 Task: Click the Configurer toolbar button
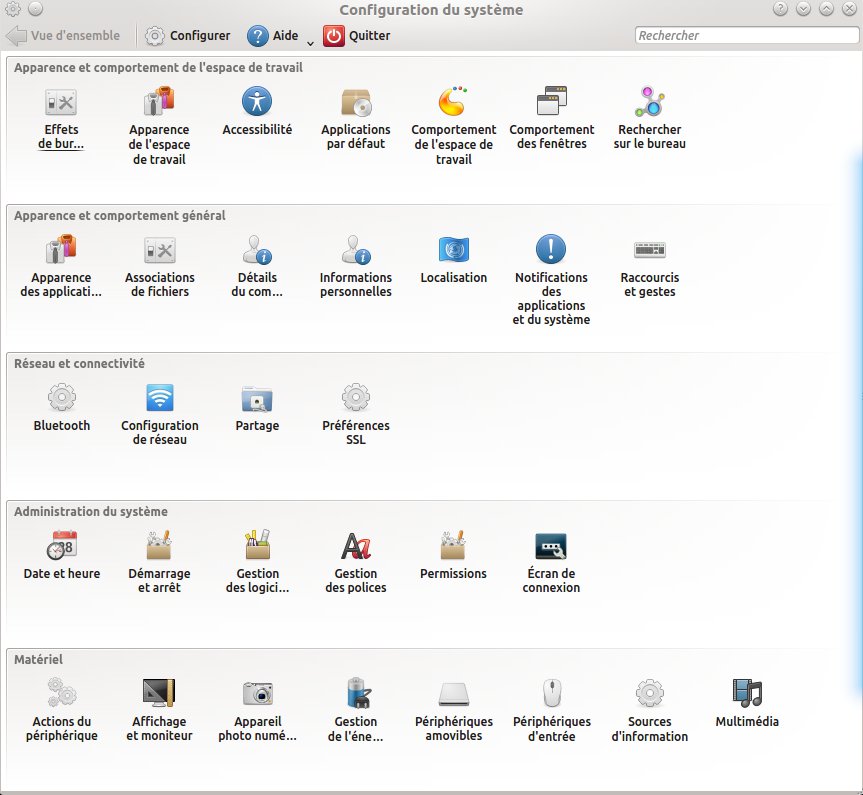[187, 36]
